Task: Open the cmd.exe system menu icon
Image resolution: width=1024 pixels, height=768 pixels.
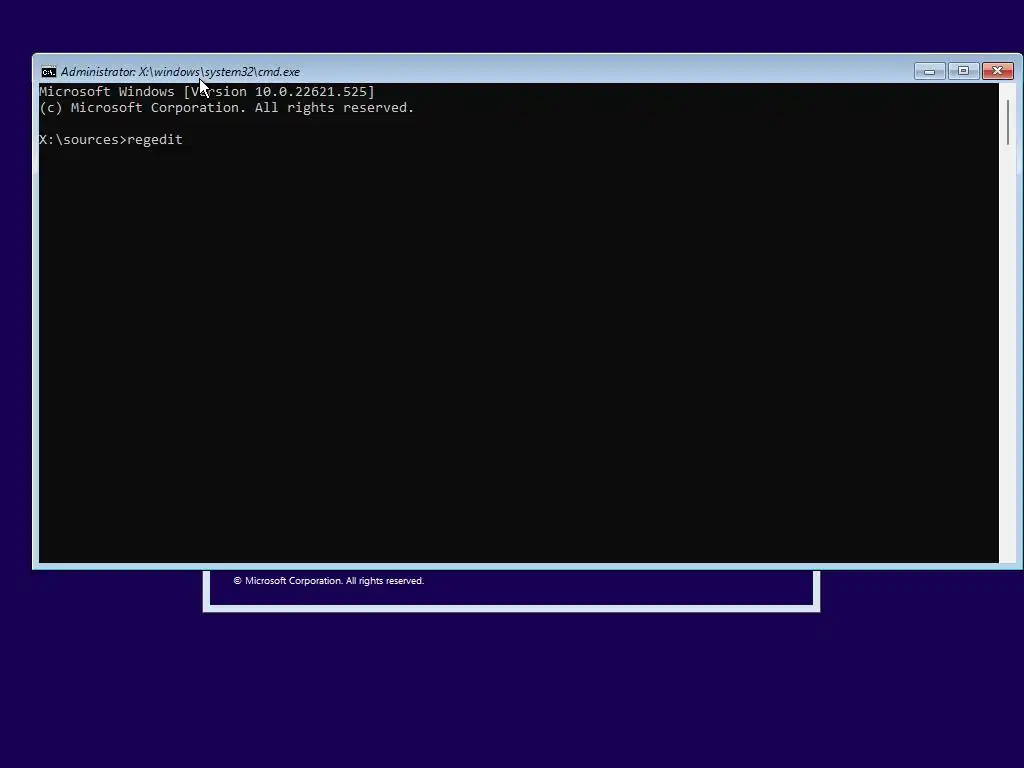Action: coord(48,72)
